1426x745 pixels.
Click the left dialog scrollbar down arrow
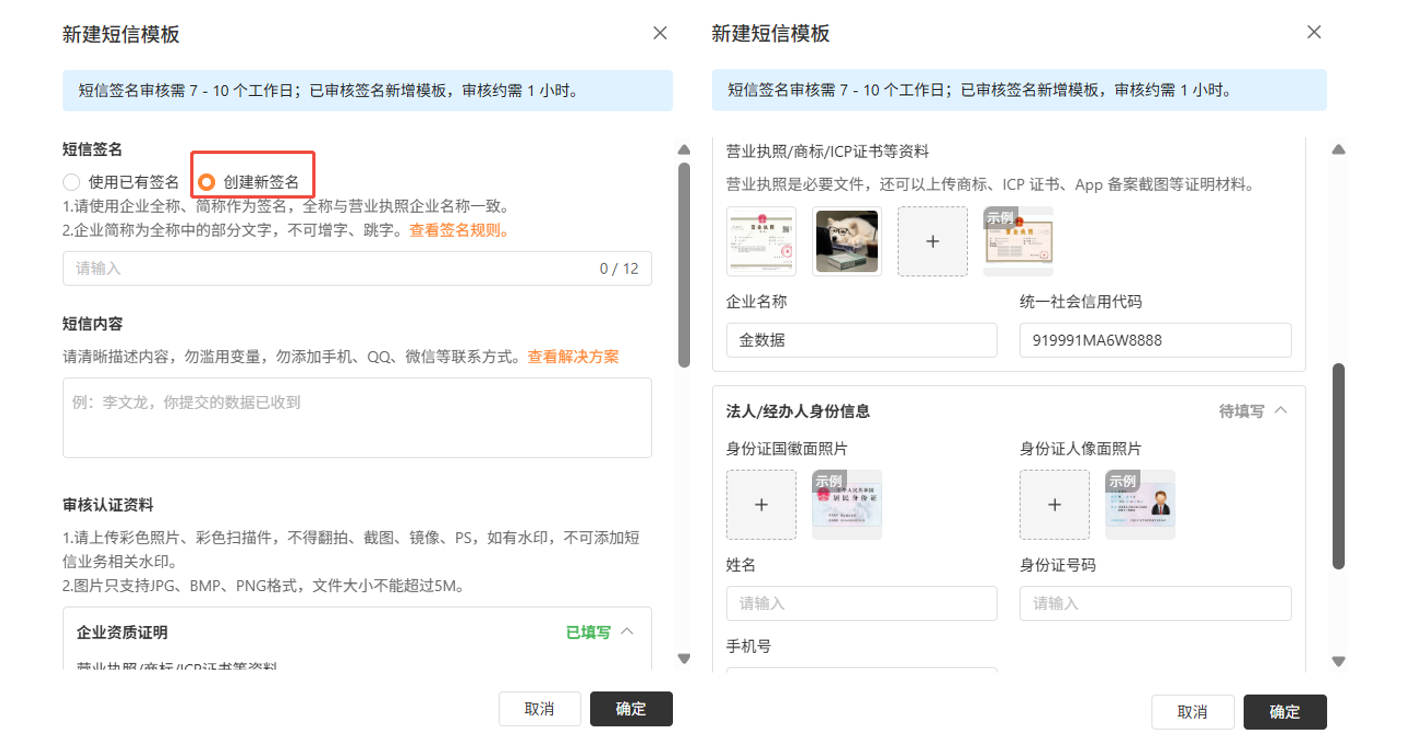pos(684,659)
